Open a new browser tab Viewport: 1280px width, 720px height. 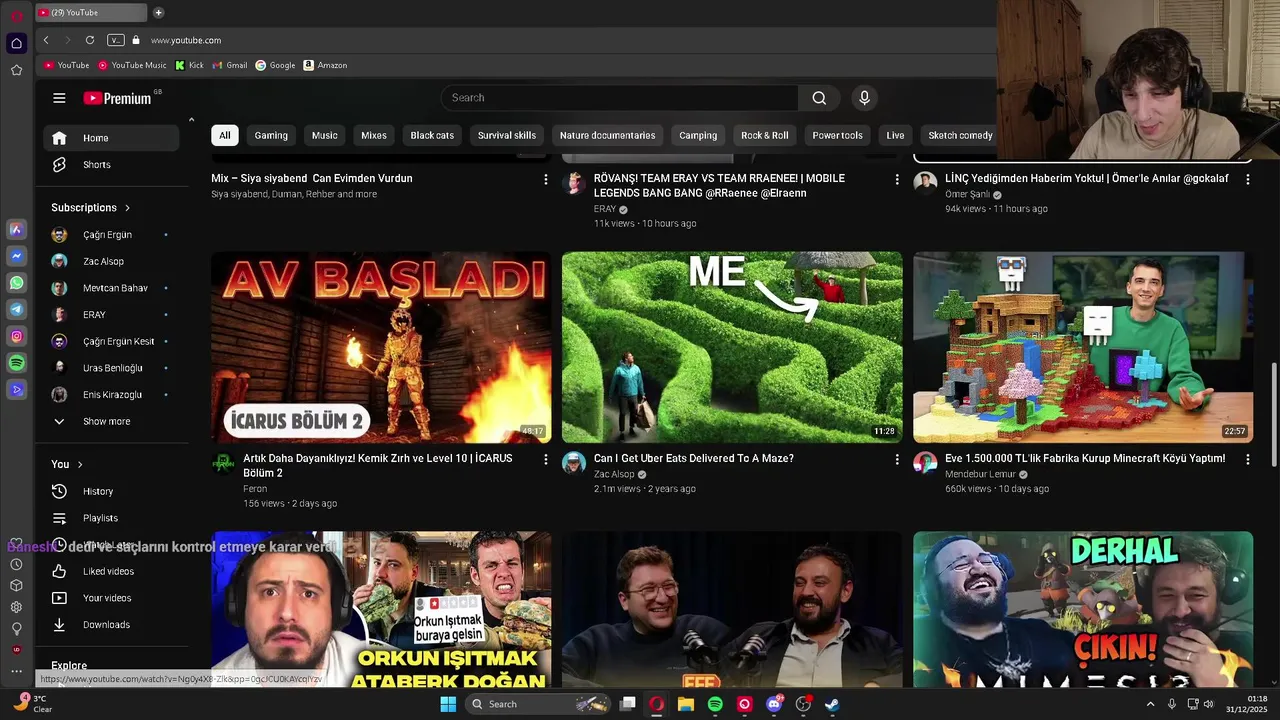pos(158,13)
